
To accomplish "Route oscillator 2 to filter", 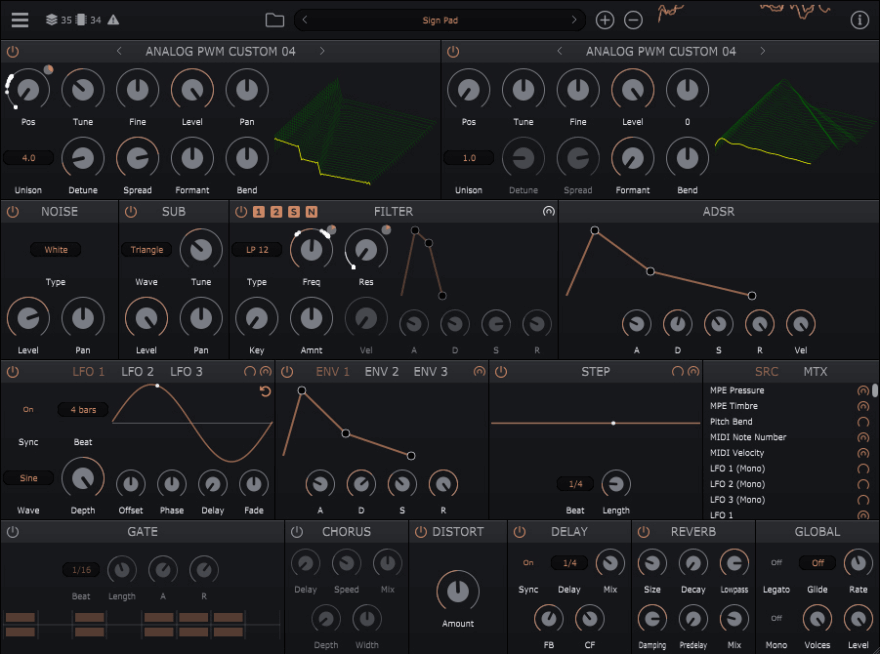I will [x=276, y=212].
